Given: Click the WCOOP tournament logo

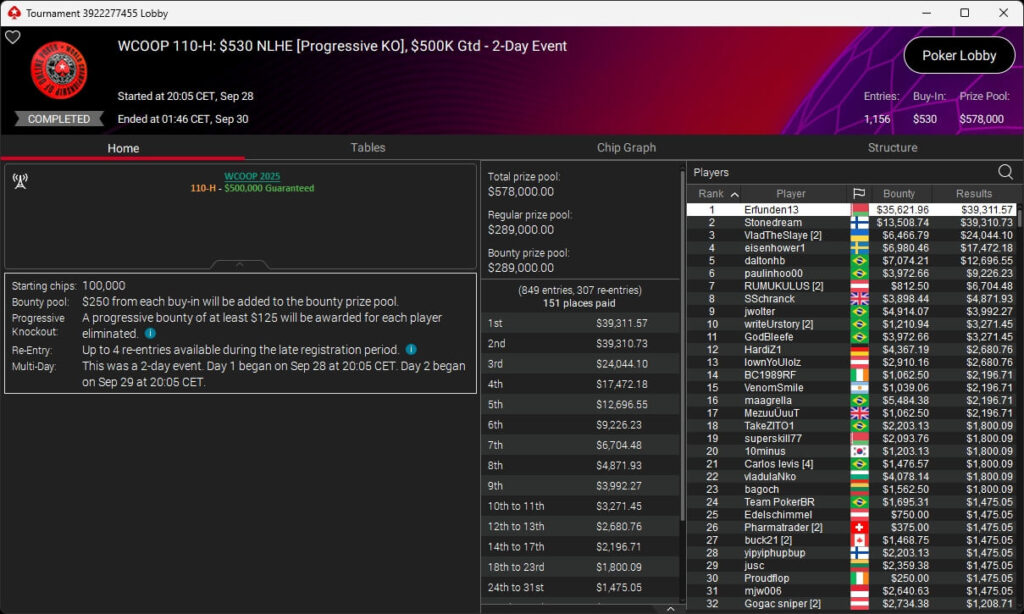Looking at the screenshot, I should [59, 70].
